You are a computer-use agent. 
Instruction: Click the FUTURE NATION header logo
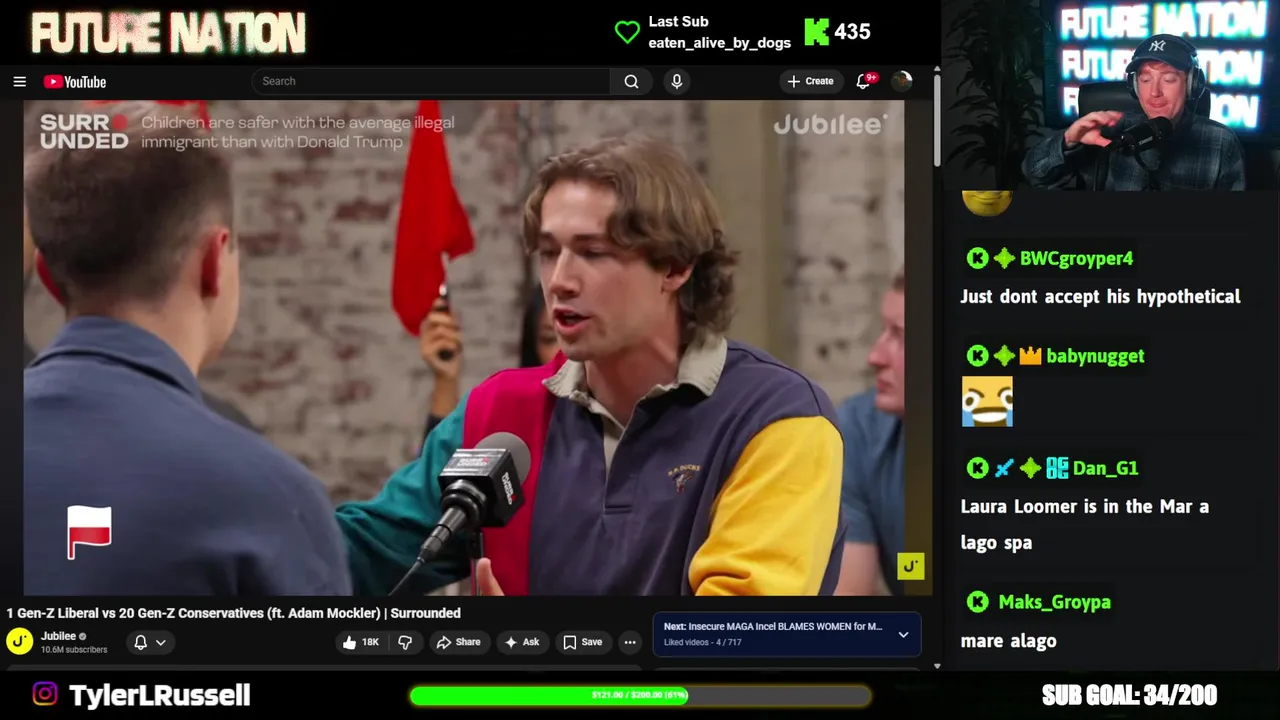coord(168,34)
